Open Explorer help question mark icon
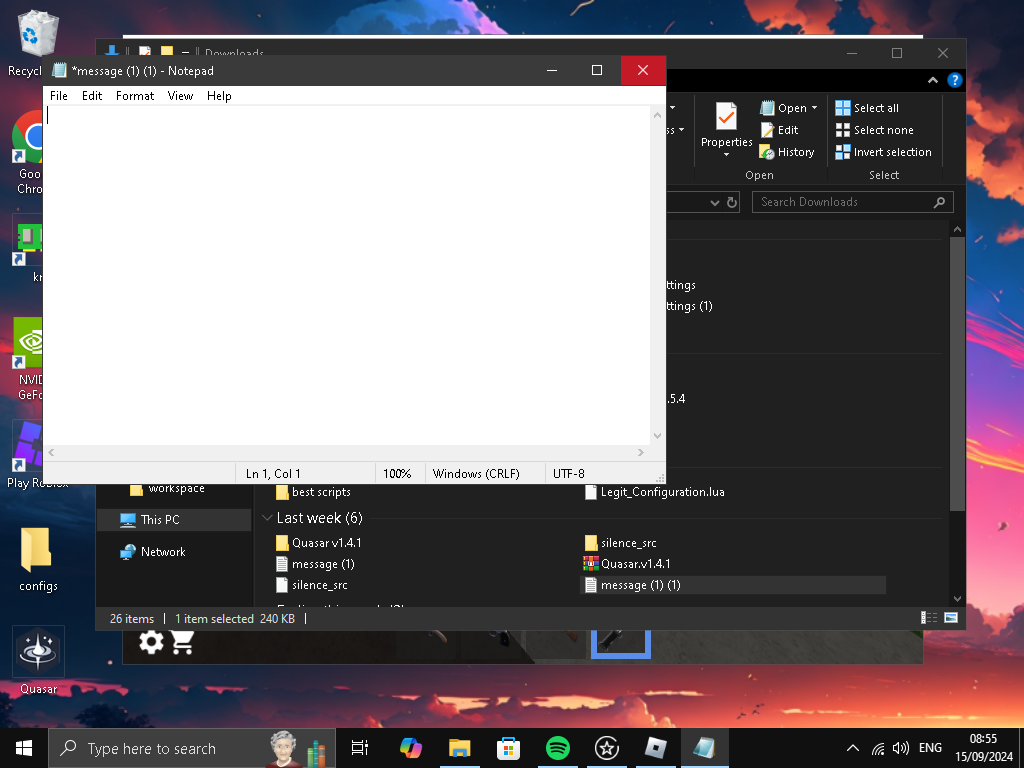 (954, 80)
